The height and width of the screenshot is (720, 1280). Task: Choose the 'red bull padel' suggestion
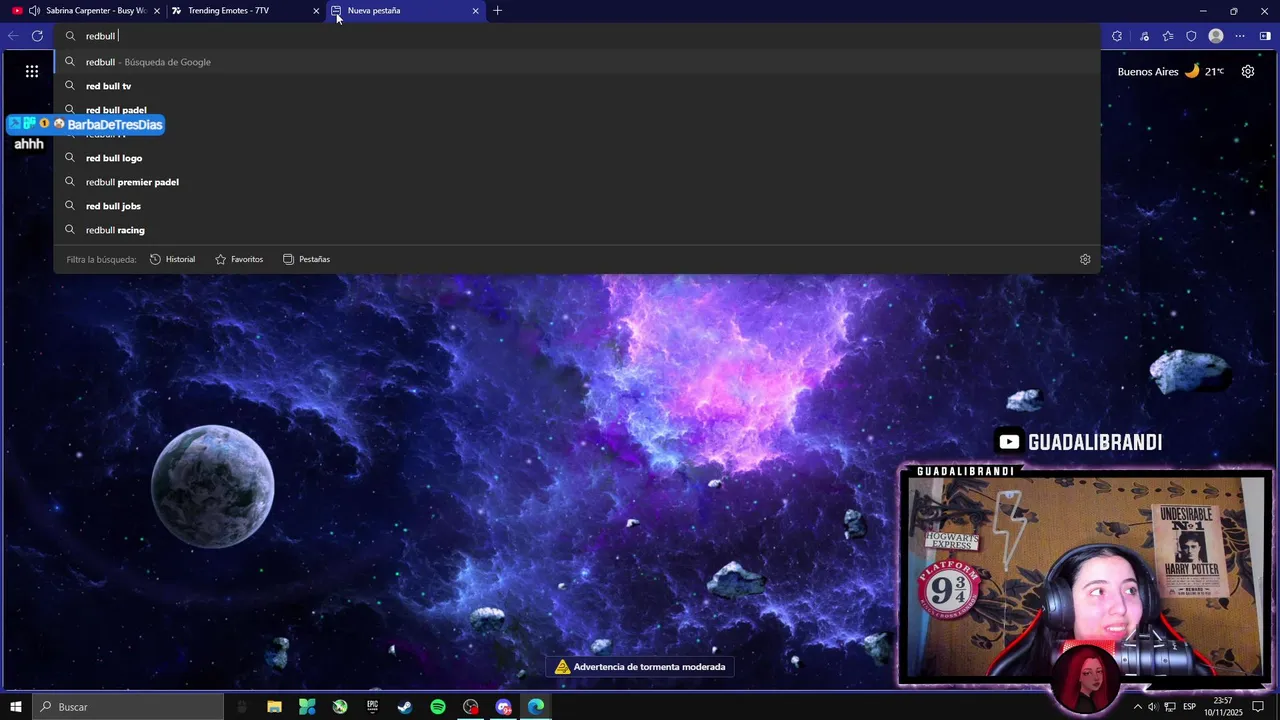(577, 110)
